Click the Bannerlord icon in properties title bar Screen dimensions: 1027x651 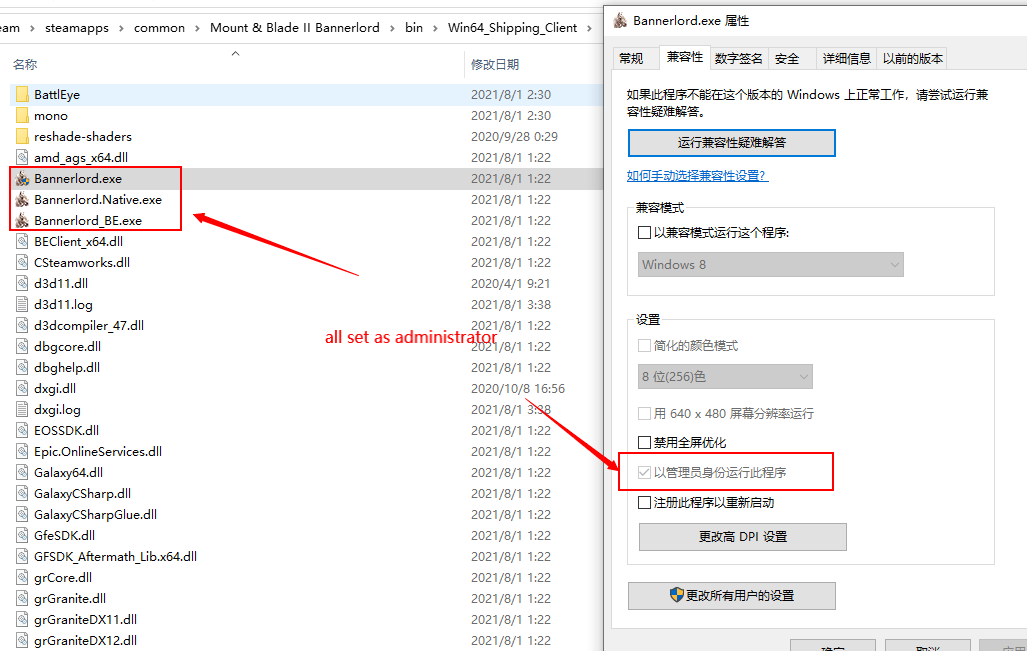coord(620,20)
